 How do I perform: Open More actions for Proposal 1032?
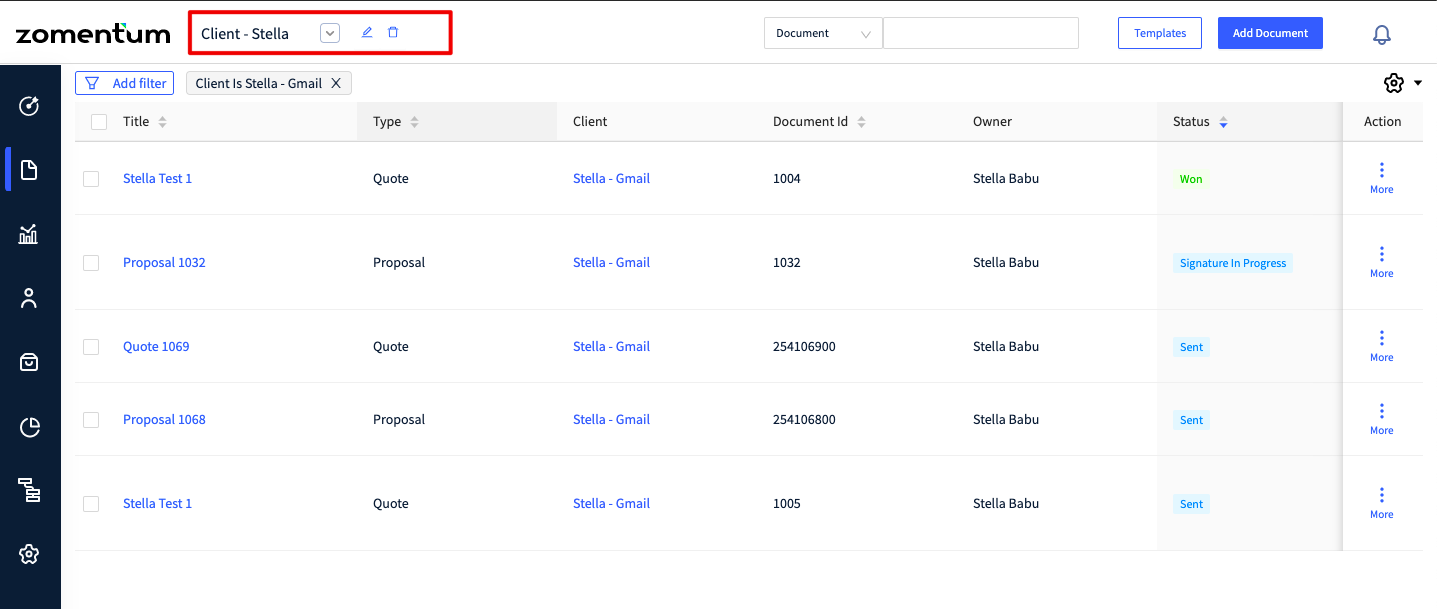[1382, 262]
